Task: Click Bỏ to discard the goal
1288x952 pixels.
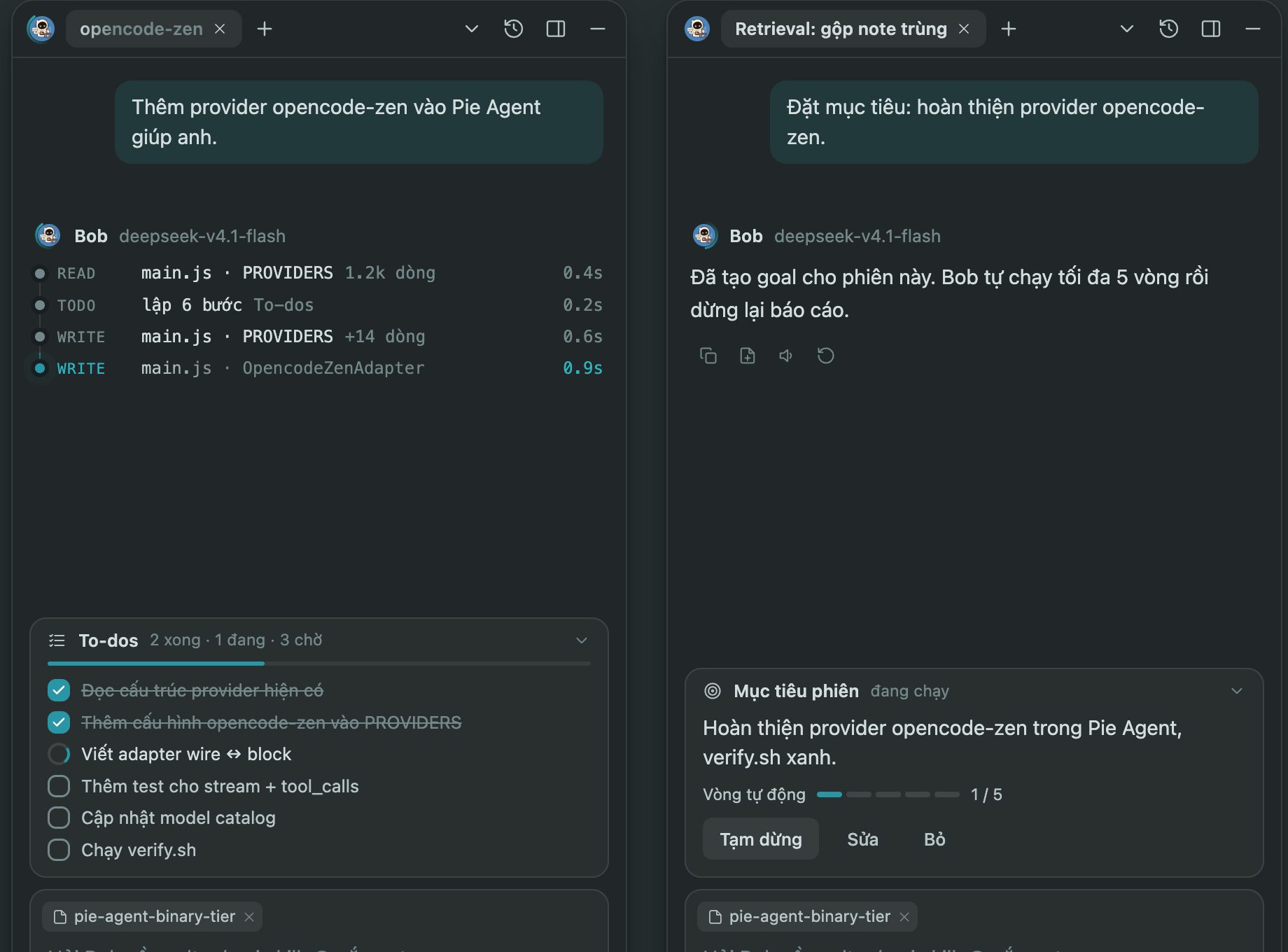Action: (x=934, y=839)
